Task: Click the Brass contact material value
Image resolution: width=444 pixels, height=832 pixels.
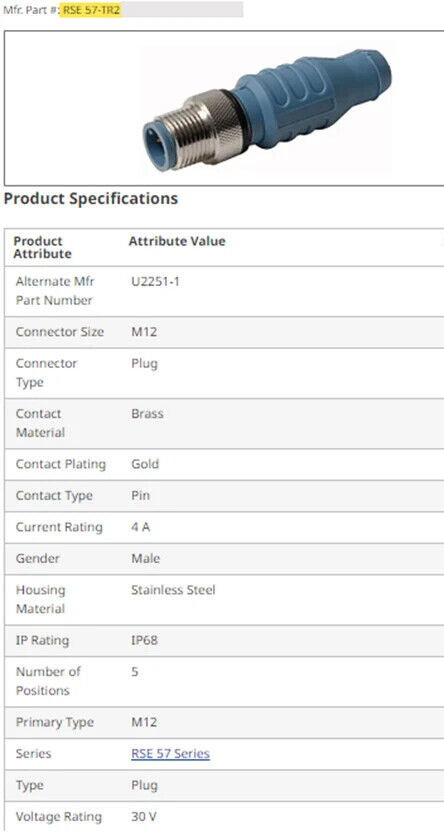Action: pos(147,414)
